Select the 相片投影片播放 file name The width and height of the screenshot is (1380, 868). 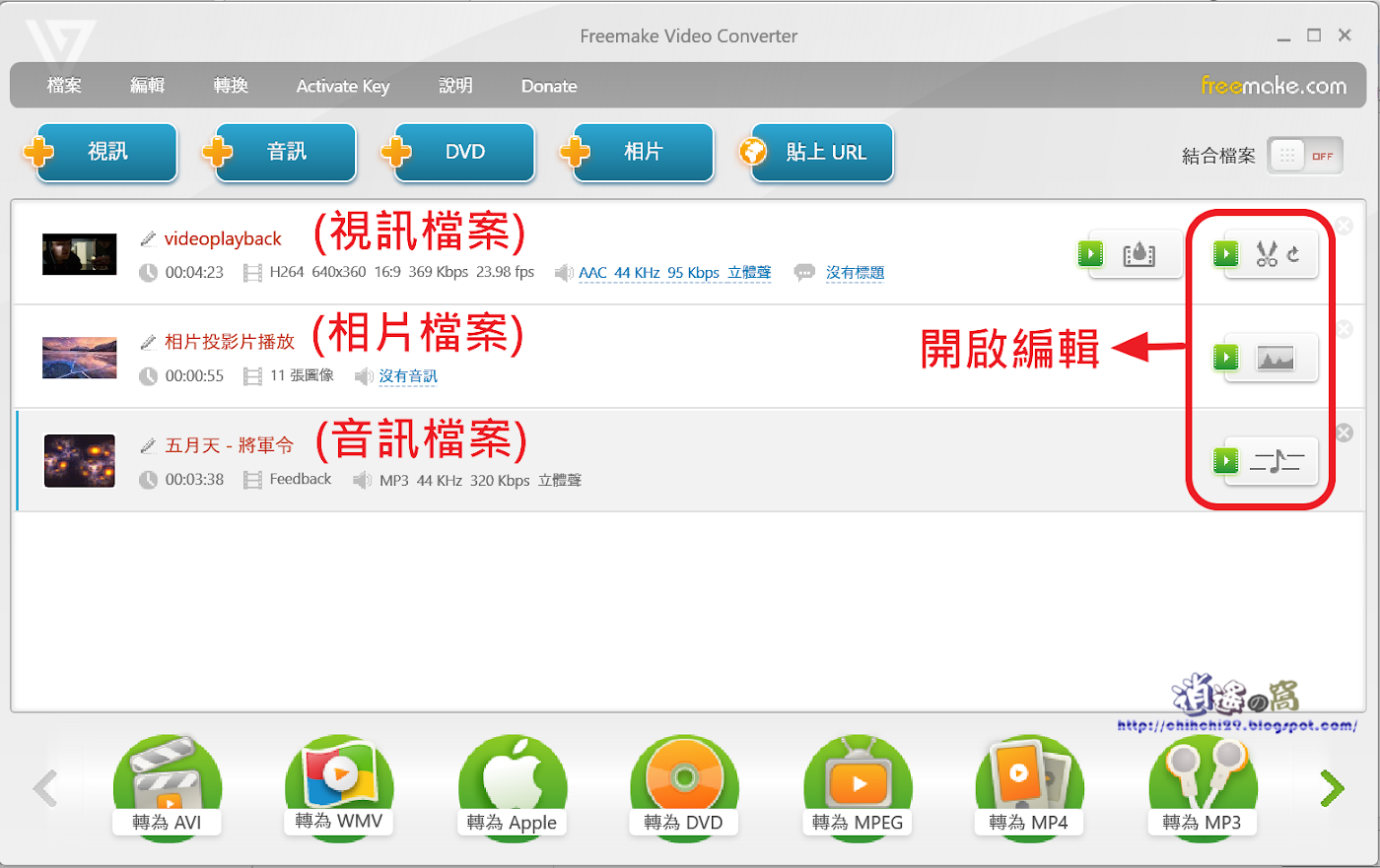(x=230, y=342)
